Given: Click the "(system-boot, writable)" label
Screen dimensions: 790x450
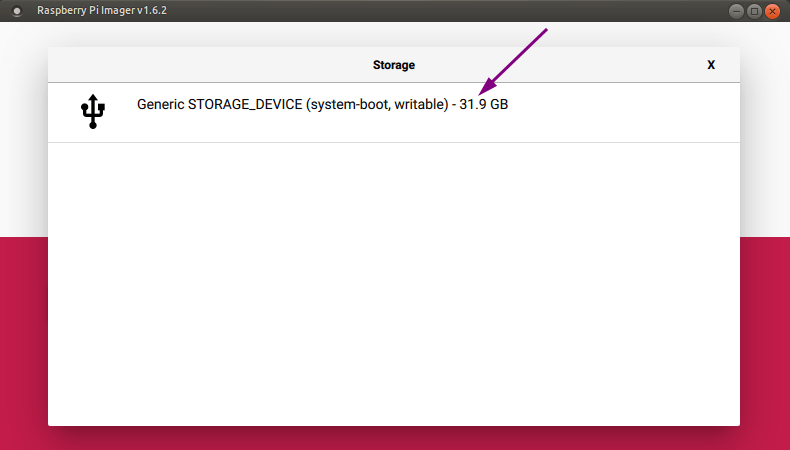Looking at the screenshot, I should pyautogui.click(x=377, y=104).
